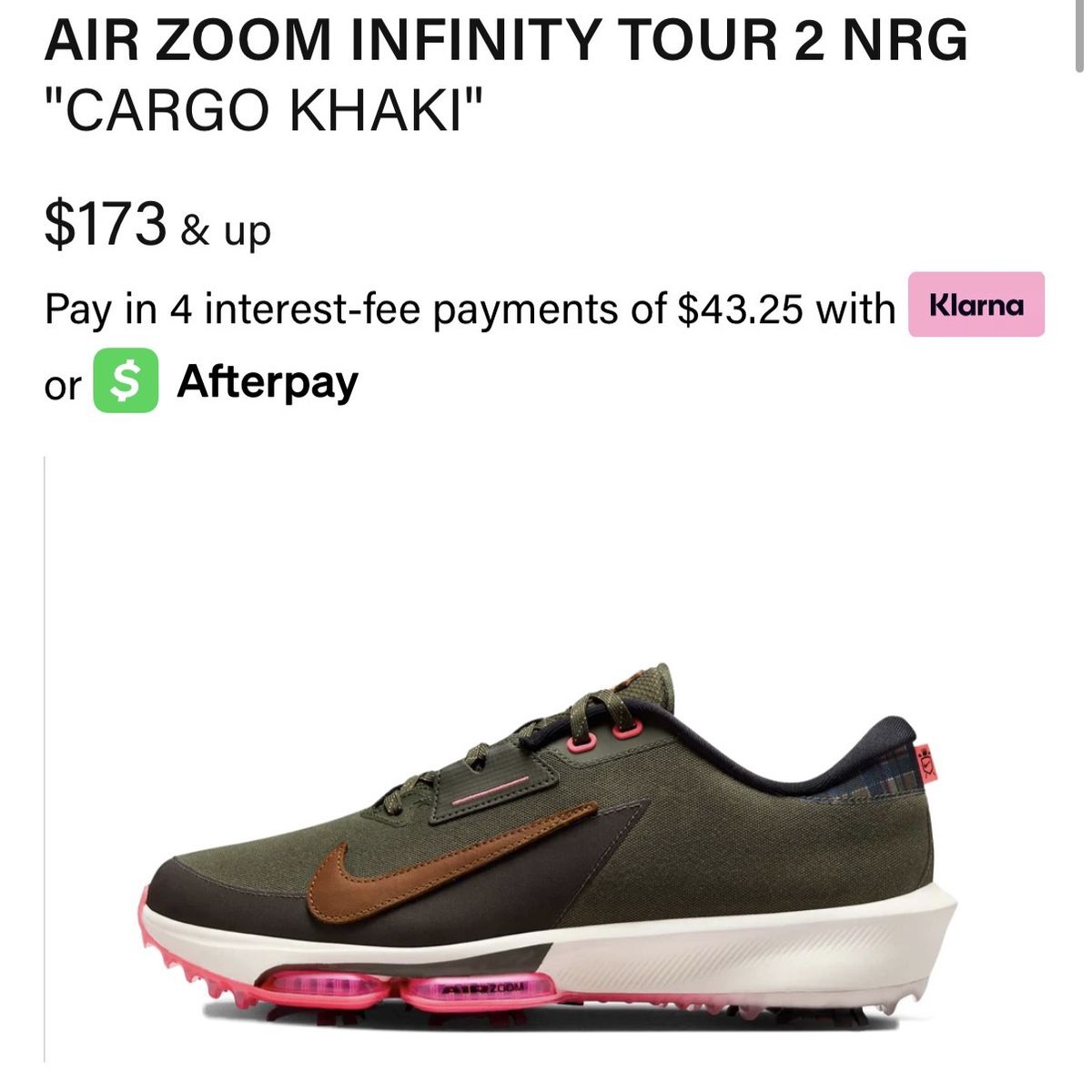This screenshot has height=1092, width=1092.
Task: Click the Air Zoom Infinity Tour 2 NRG title
Action: (506, 39)
